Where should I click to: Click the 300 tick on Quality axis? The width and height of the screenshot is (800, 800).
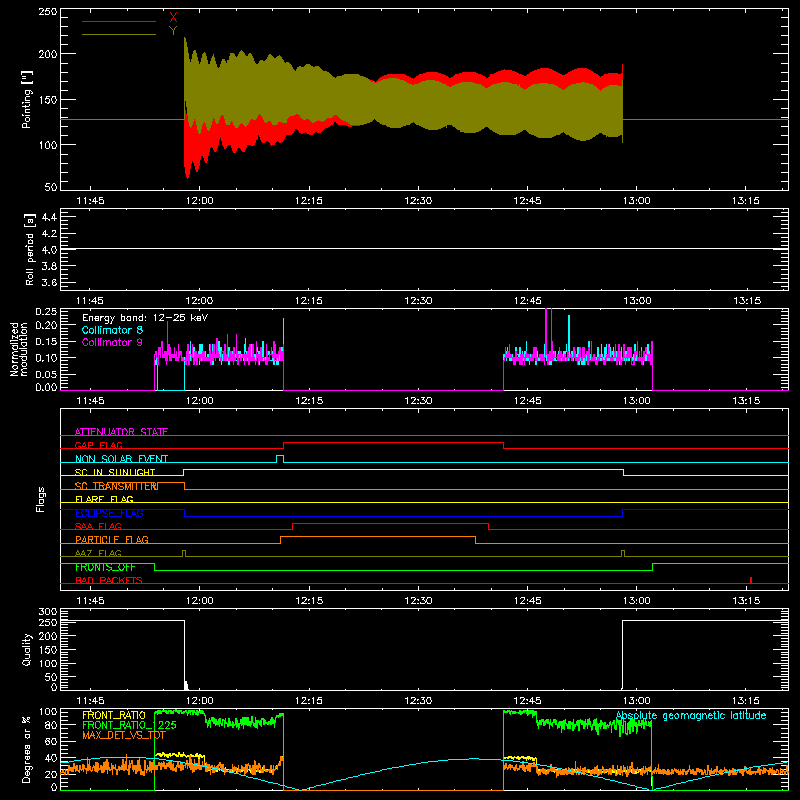click(48, 612)
